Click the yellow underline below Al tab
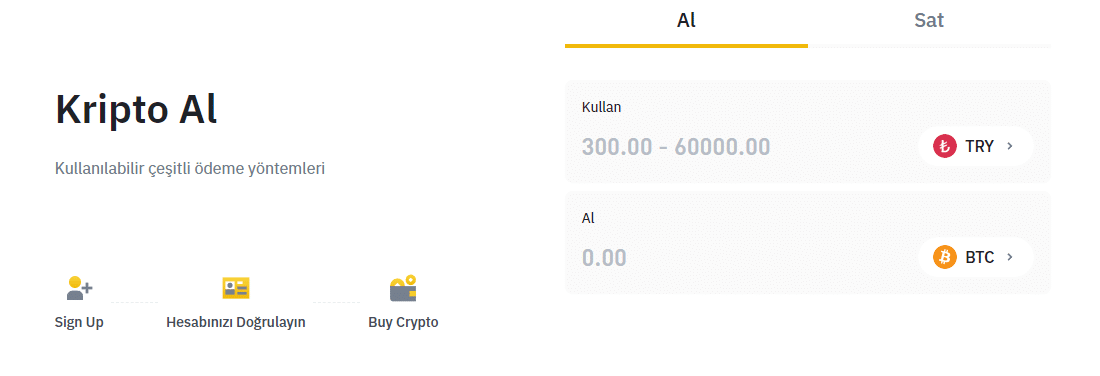Image resolution: width=1100 pixels, height=376 pixels. (686, 46)
